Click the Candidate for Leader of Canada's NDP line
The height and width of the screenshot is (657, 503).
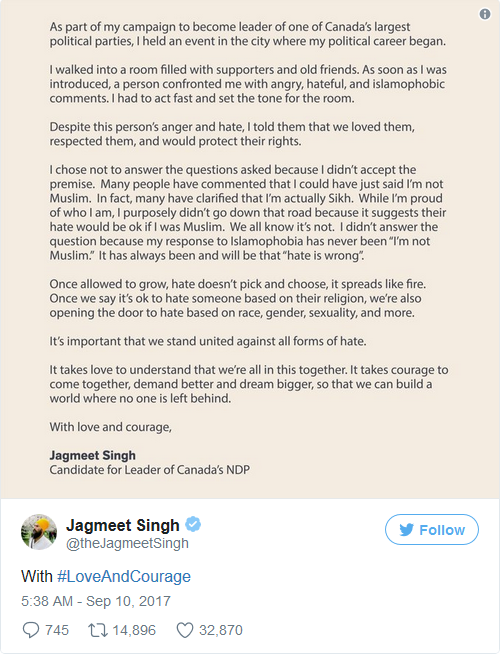point(150,470)
